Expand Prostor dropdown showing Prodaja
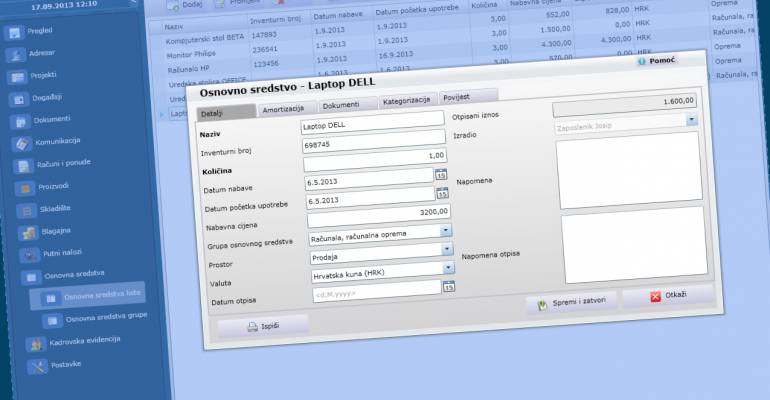 pyautogui.click(x=447, y=249)
